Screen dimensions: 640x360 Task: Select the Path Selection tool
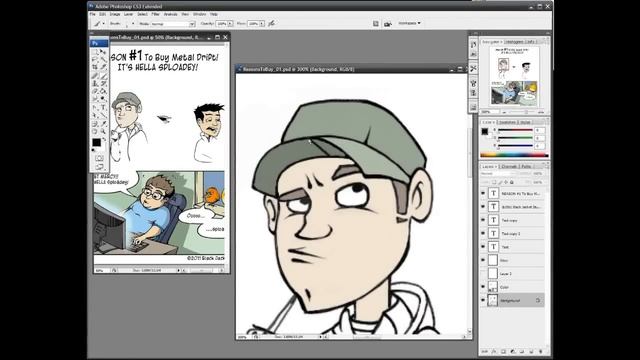click(95, 115)
